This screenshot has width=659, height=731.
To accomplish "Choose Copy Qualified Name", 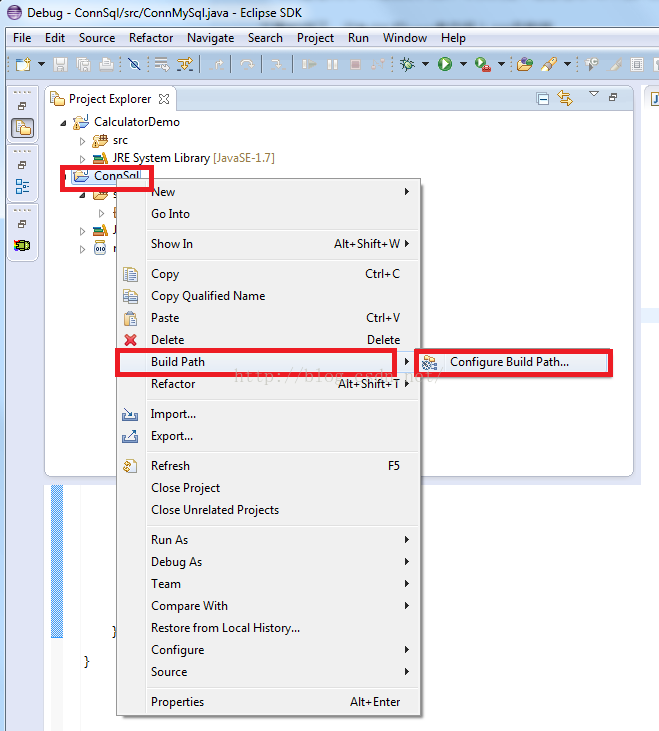I will (x=268, y=296).
